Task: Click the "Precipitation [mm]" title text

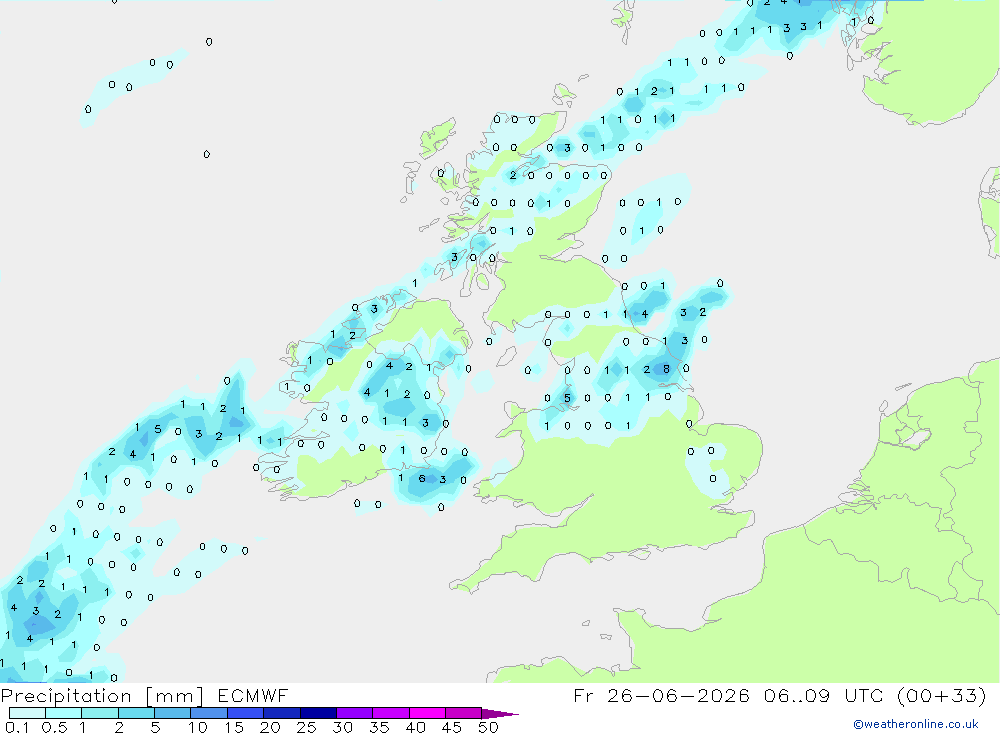Action: coord(103,696)
